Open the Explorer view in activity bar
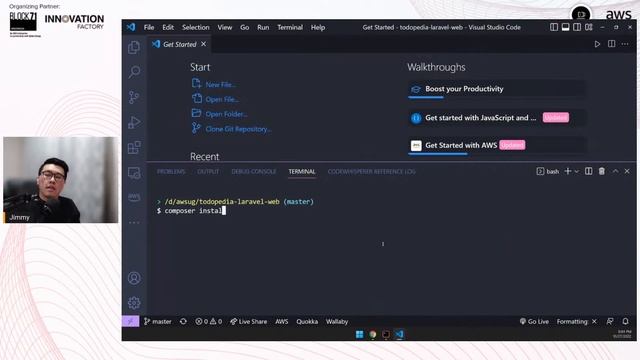The height and width of the screenshot is (360, 640). (134, 47)
